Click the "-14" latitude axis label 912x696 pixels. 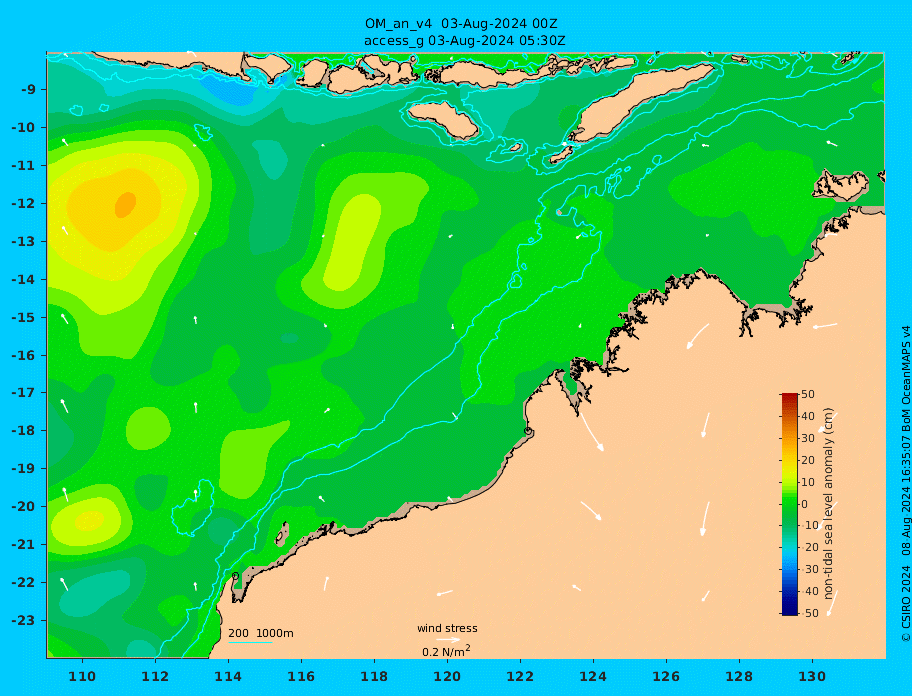point(23,280)
